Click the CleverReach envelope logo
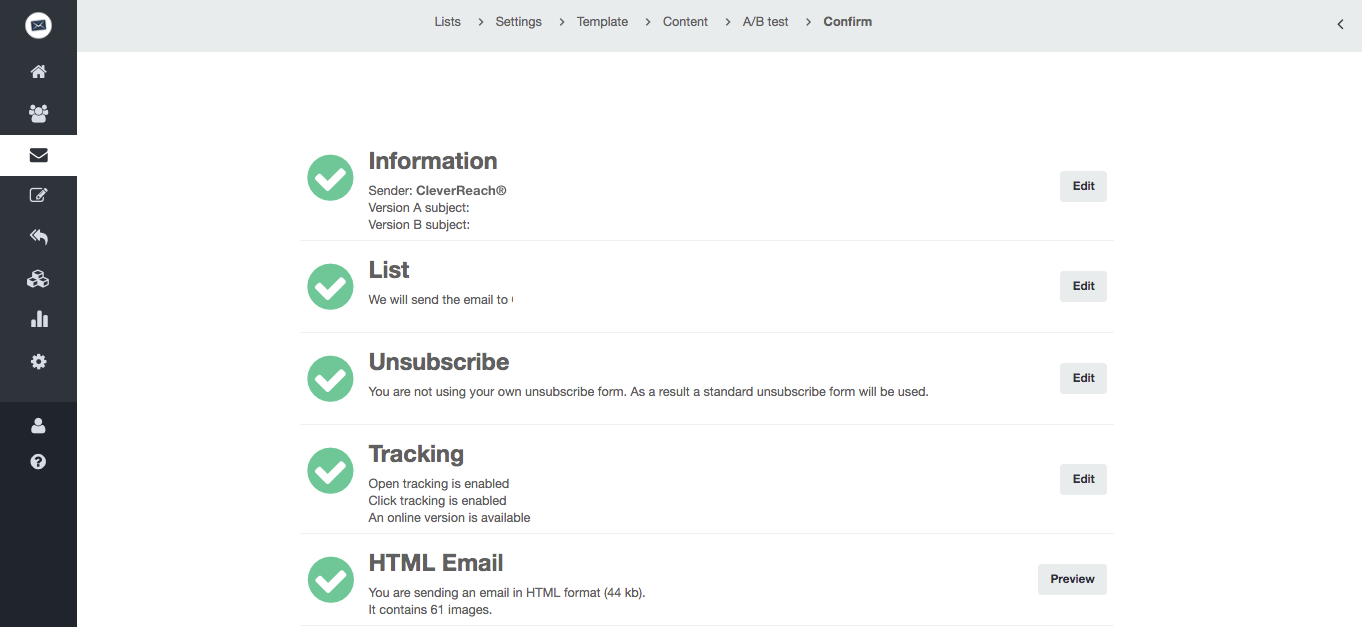 38,25
